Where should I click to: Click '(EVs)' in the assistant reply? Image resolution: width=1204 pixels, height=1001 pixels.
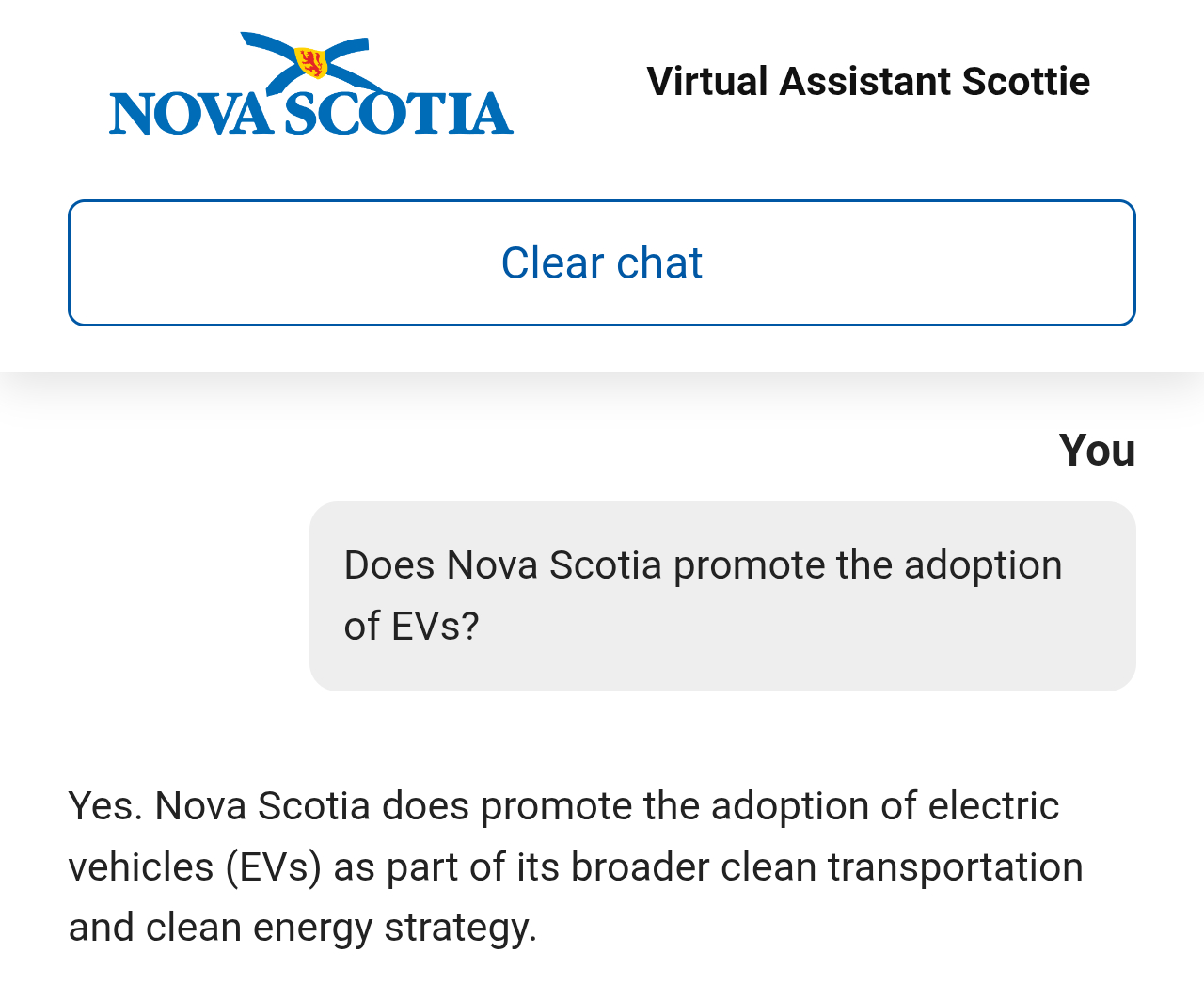tap(274, 867)
